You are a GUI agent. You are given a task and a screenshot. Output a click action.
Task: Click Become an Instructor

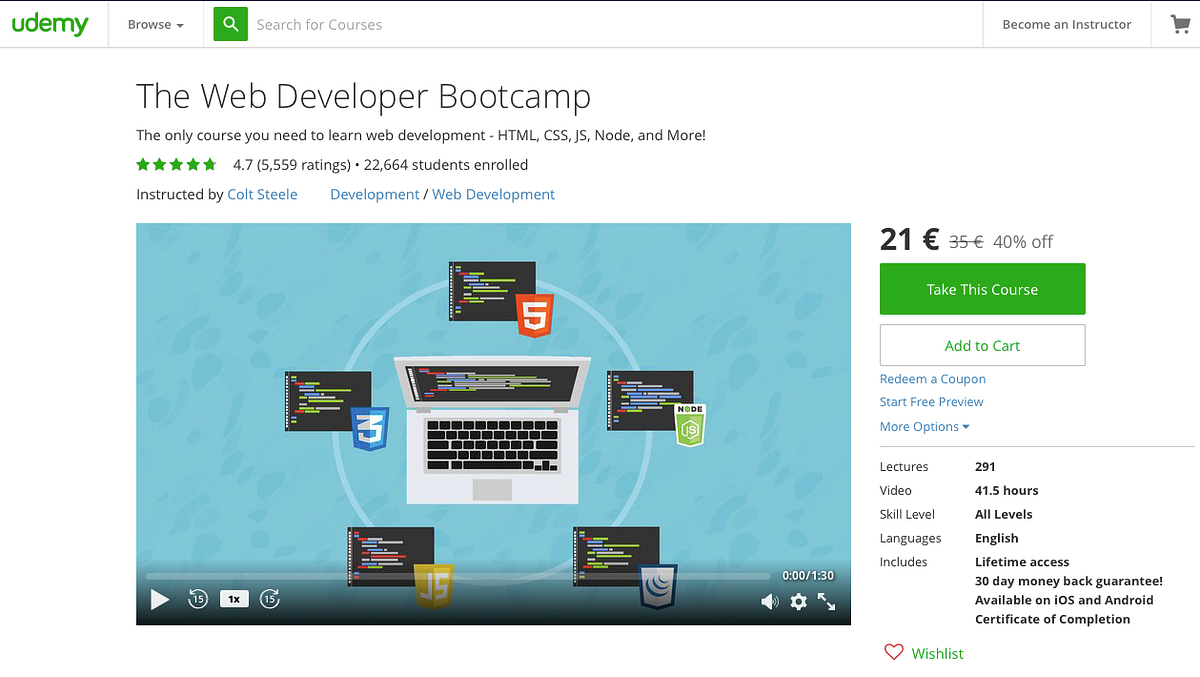1067,24
